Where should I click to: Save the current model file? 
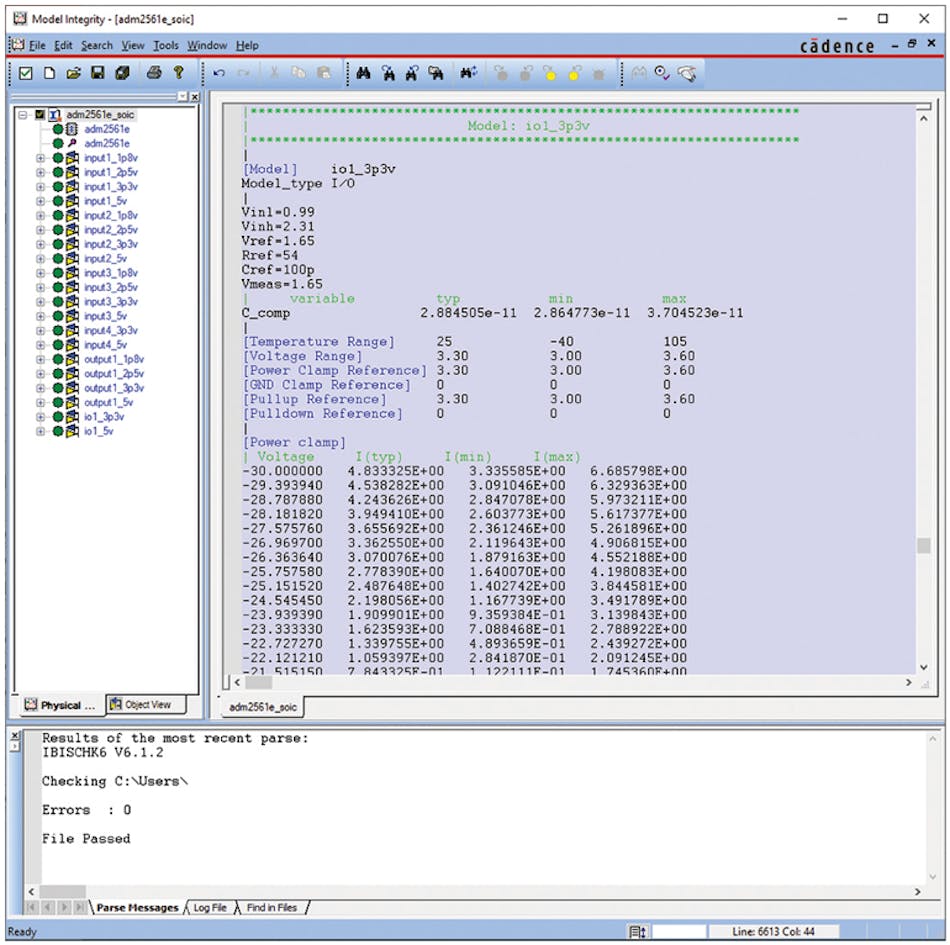pos(99,72)
